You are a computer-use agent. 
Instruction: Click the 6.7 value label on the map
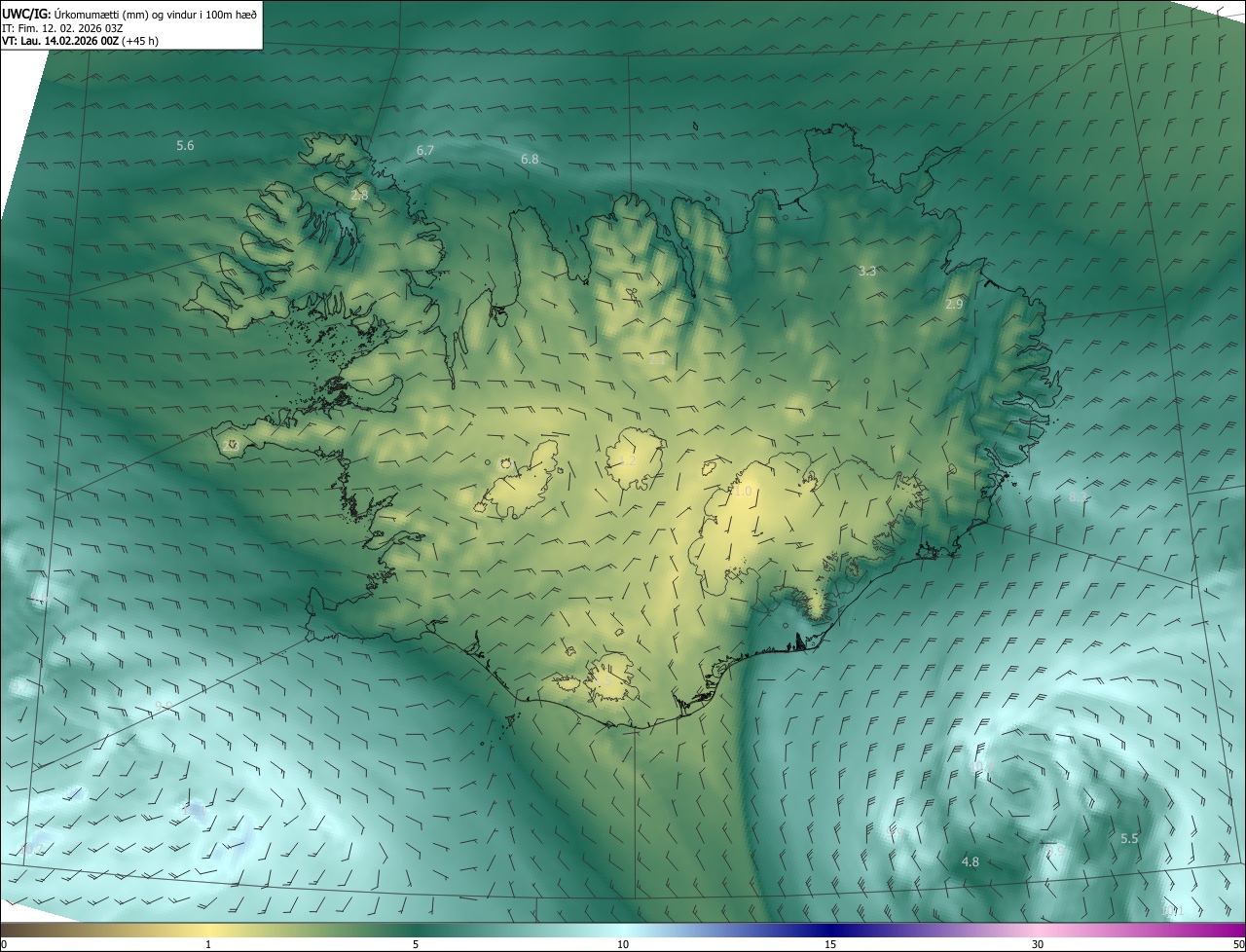pos(425,151)
